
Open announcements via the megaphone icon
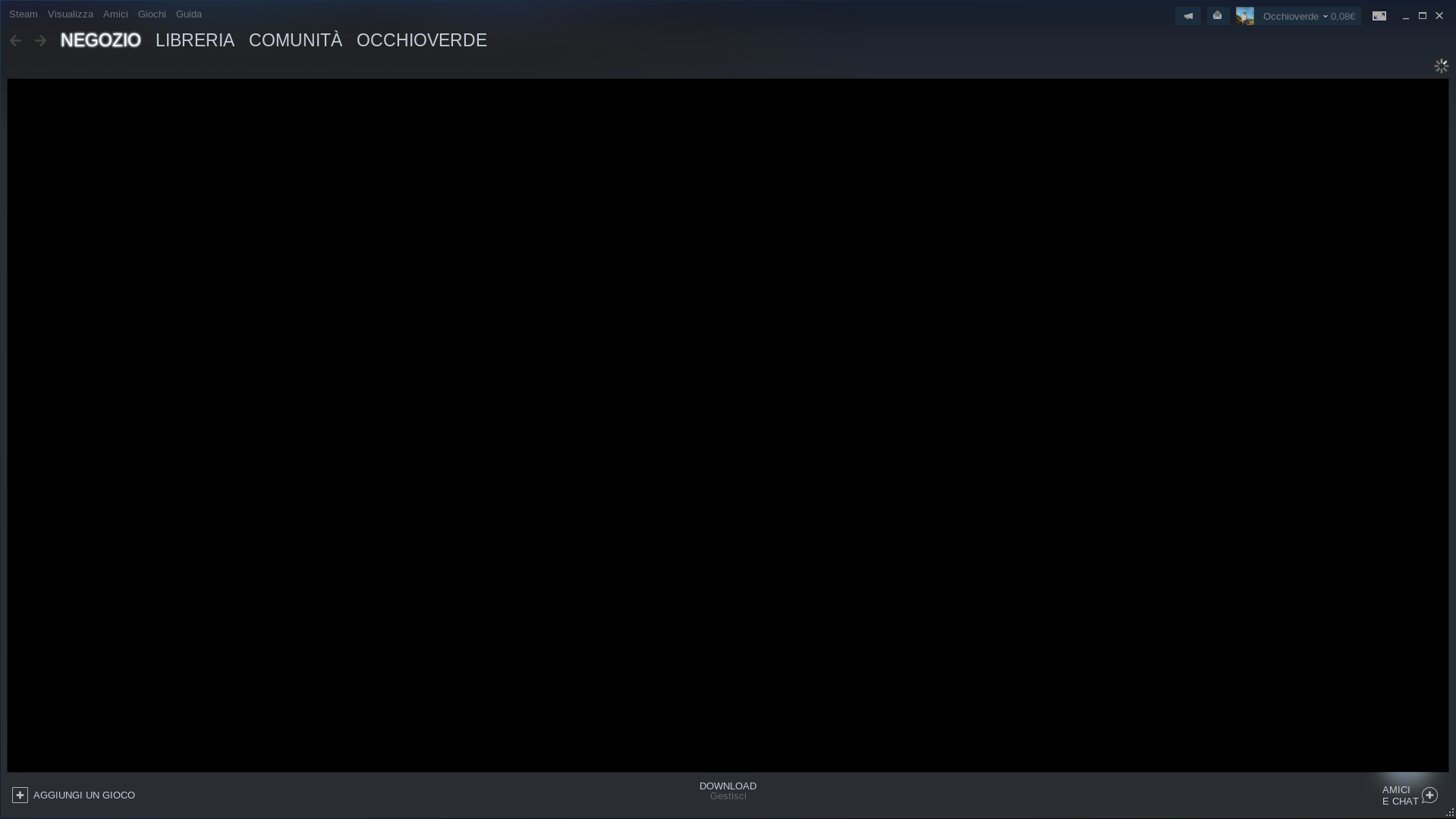point(1187,15)
